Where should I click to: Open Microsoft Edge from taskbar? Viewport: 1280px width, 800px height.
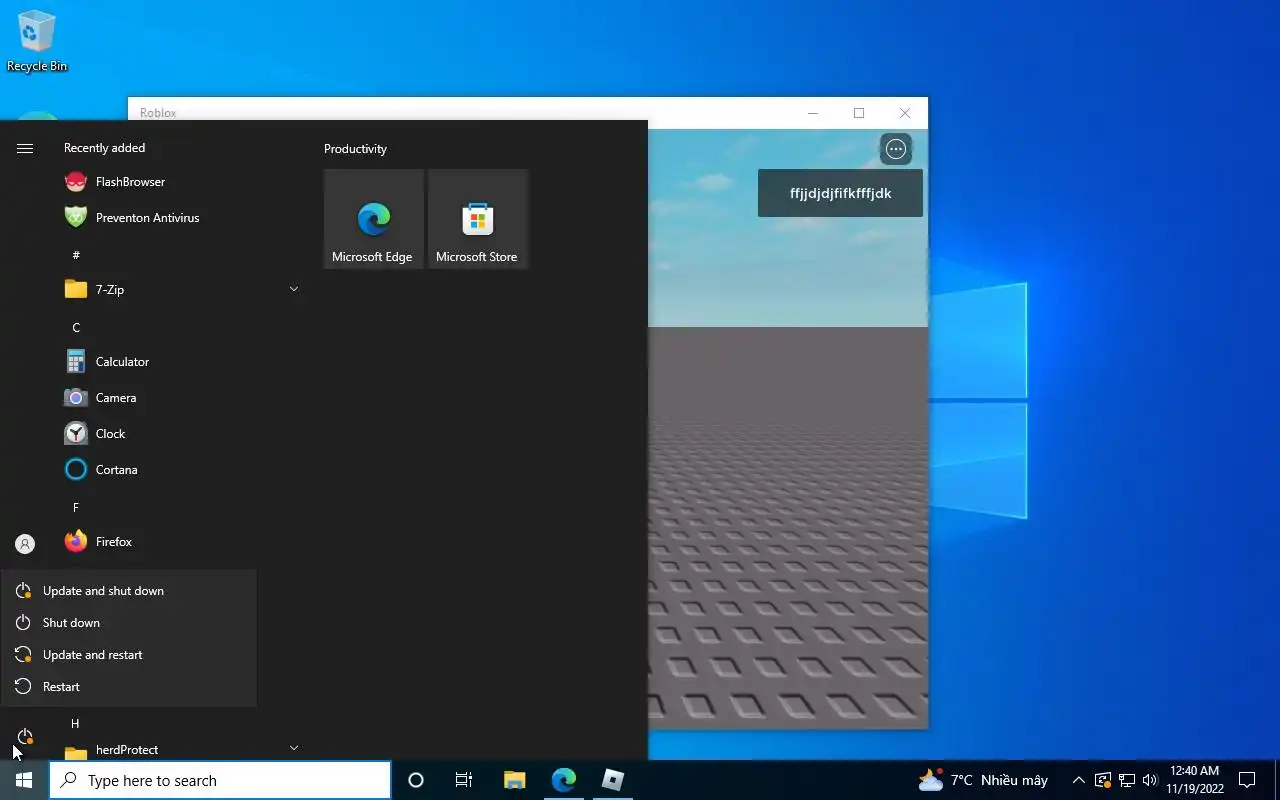[x=564, y=780]
